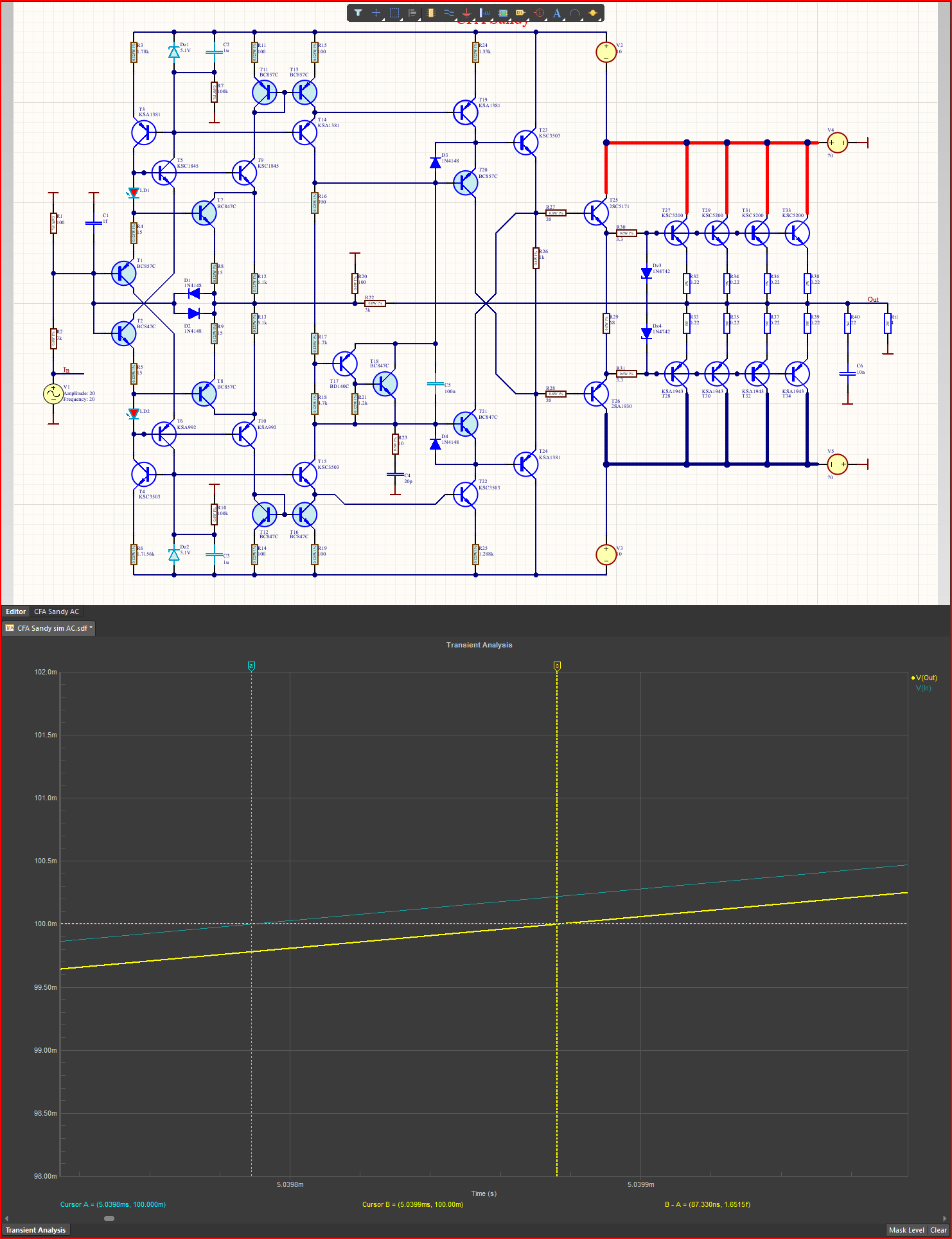This screenshot has width=952, height=1239.
Task: Select voltage source V3 in schematic
Action: point(606,554)
